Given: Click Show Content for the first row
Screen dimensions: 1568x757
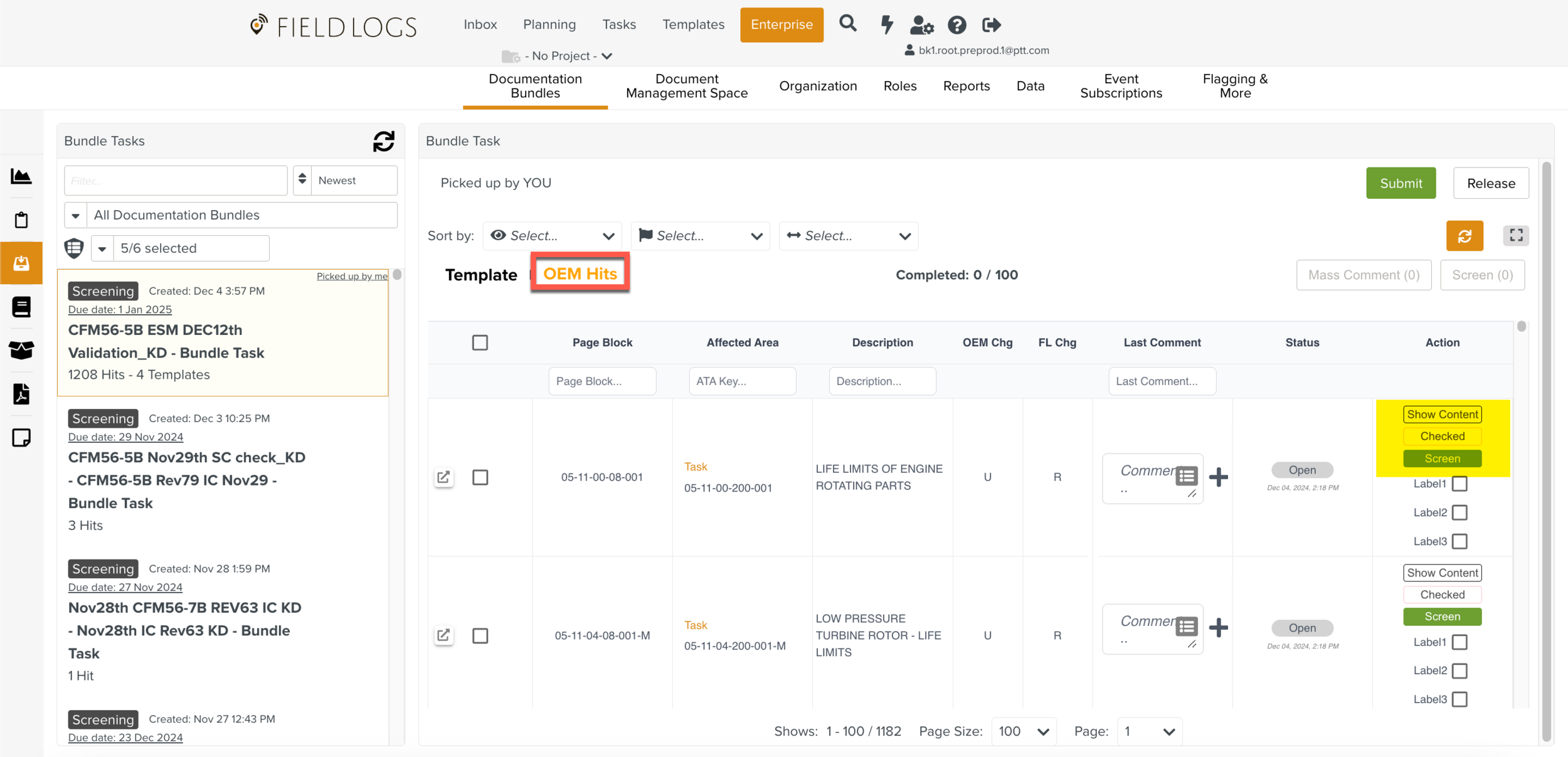Looking at the screenshot, I should point(1442,415).
